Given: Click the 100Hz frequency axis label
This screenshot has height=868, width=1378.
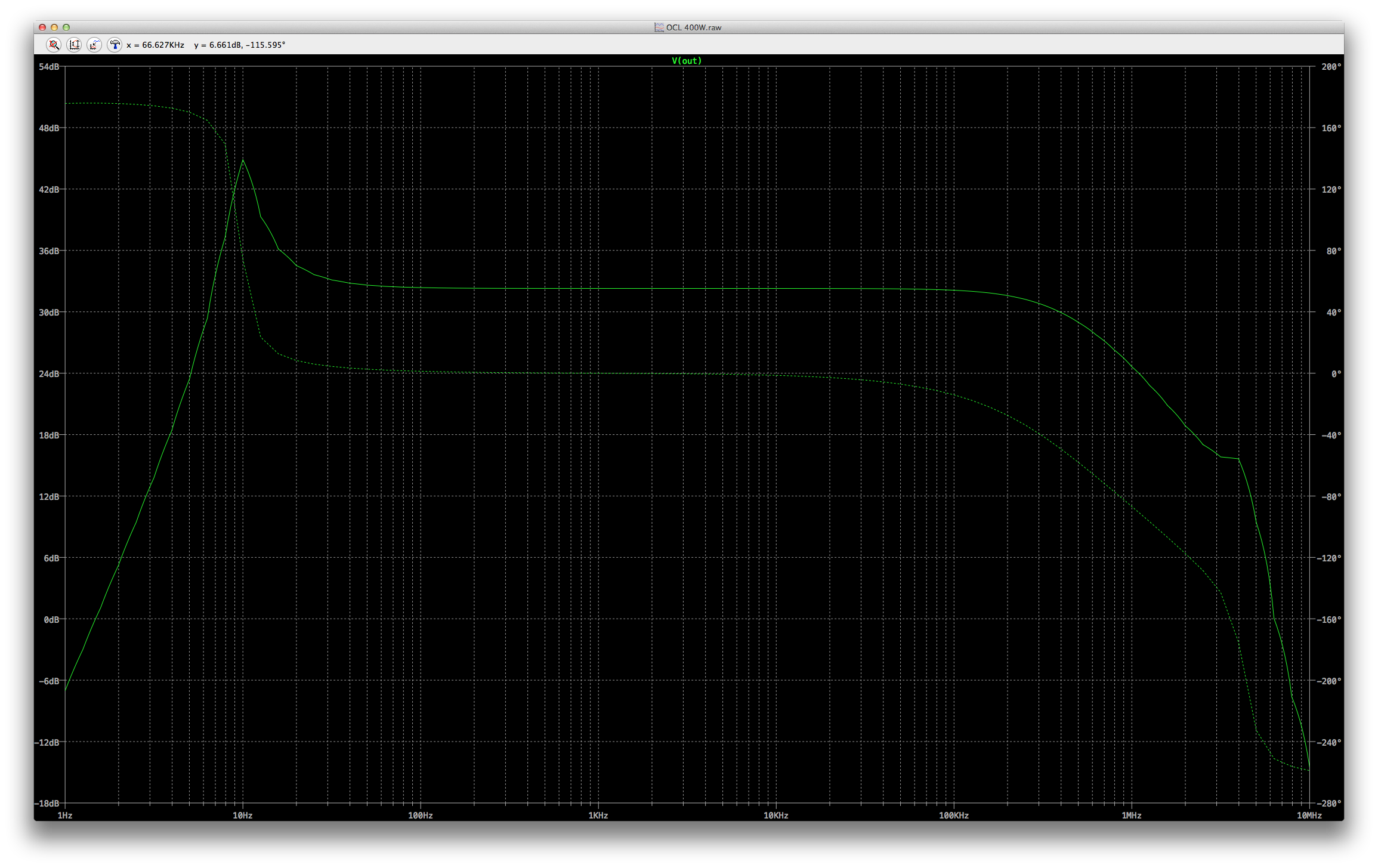Looking at the screenshot, I should (x=421, y=816).
